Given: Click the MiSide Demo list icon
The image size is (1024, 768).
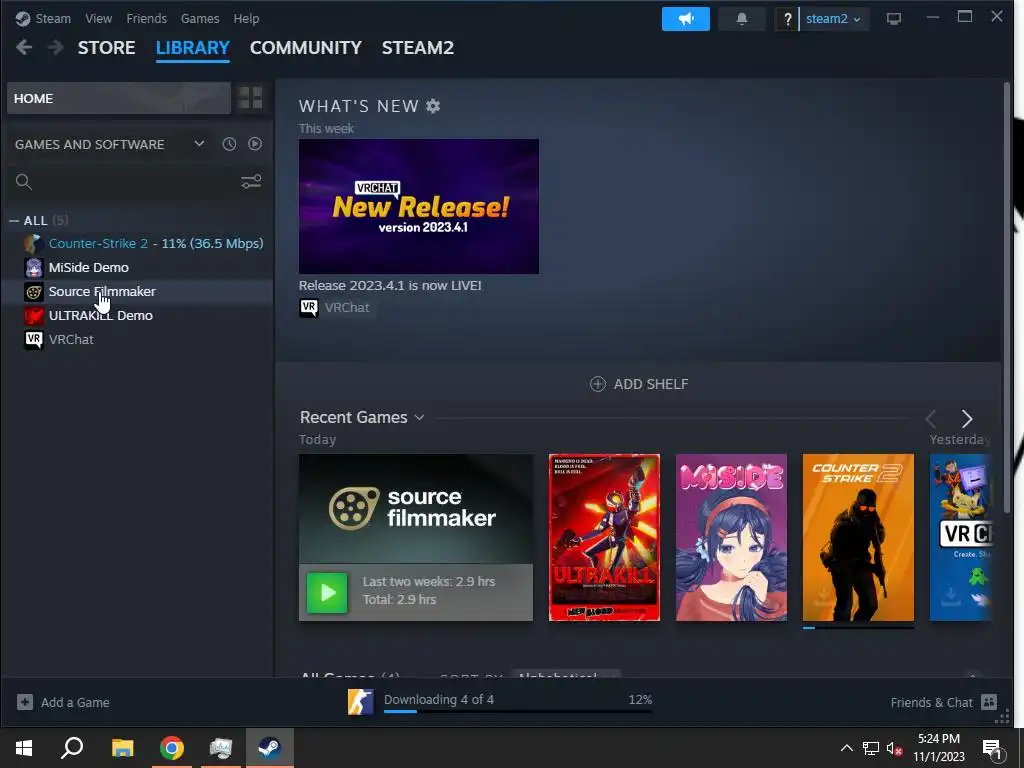Looking at the screenshot, I should [x=33, y=267].
